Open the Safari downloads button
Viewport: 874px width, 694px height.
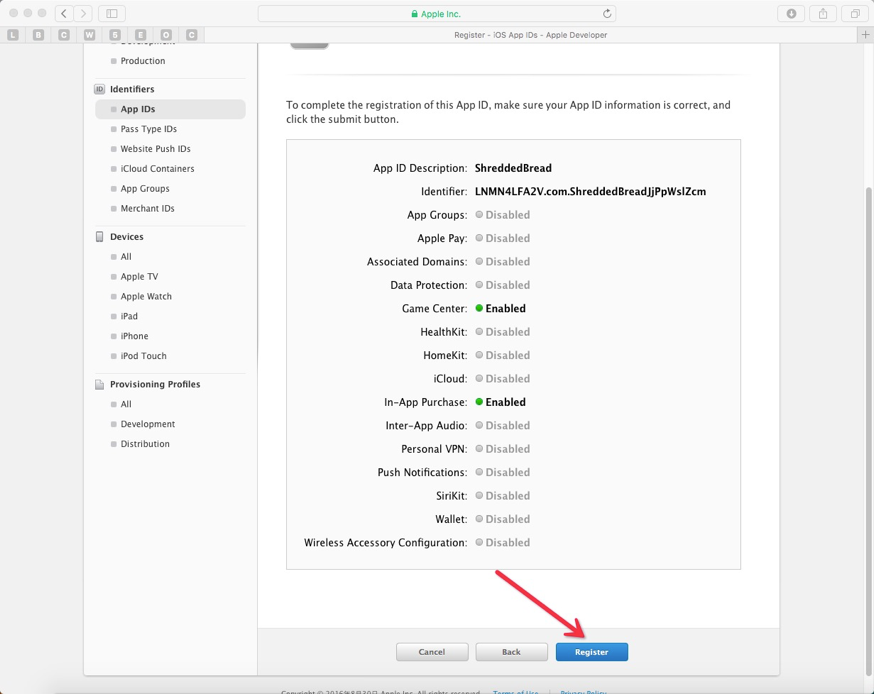pyautogui.click(x=791, y=13)
